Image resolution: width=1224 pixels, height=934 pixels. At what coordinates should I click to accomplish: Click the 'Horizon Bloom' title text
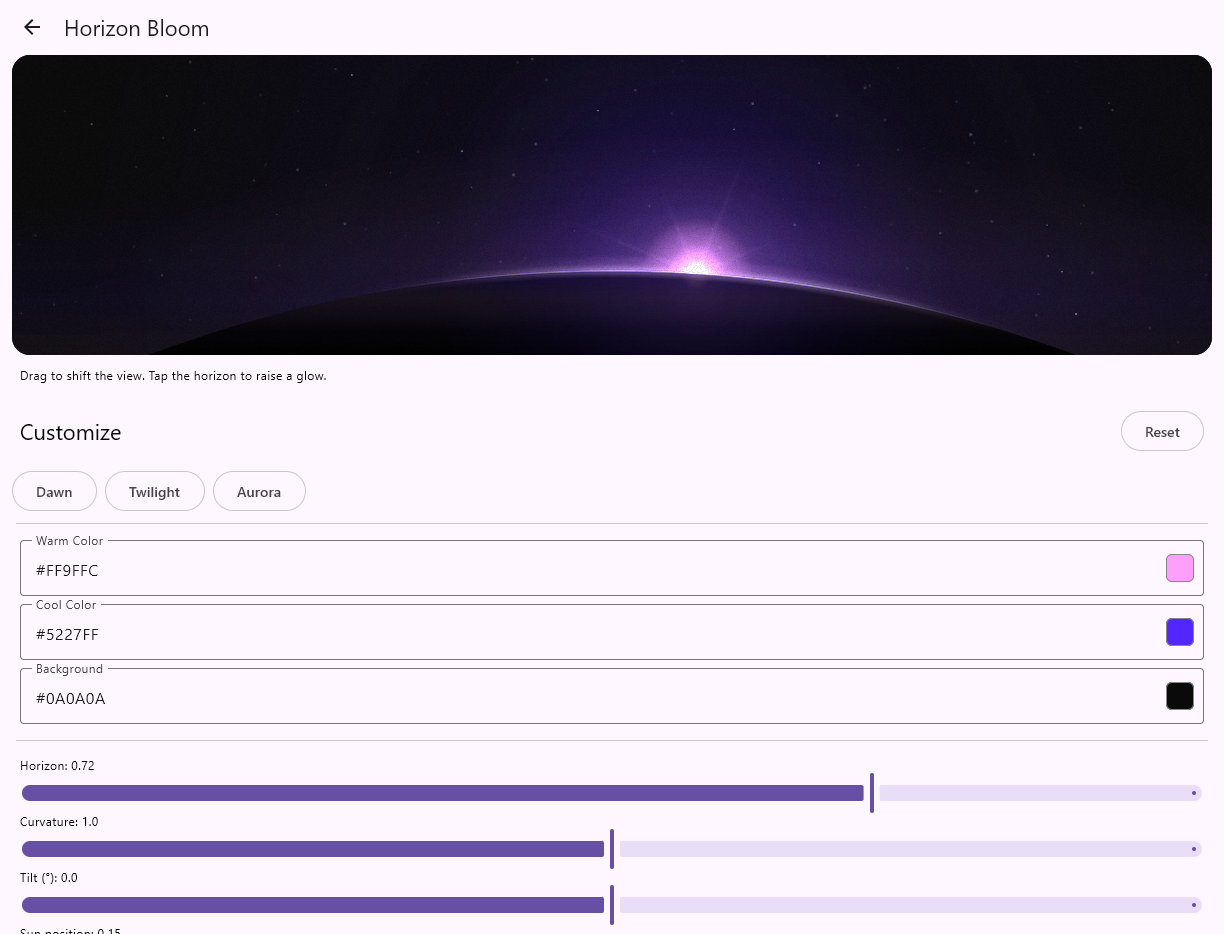coord(137,28)
